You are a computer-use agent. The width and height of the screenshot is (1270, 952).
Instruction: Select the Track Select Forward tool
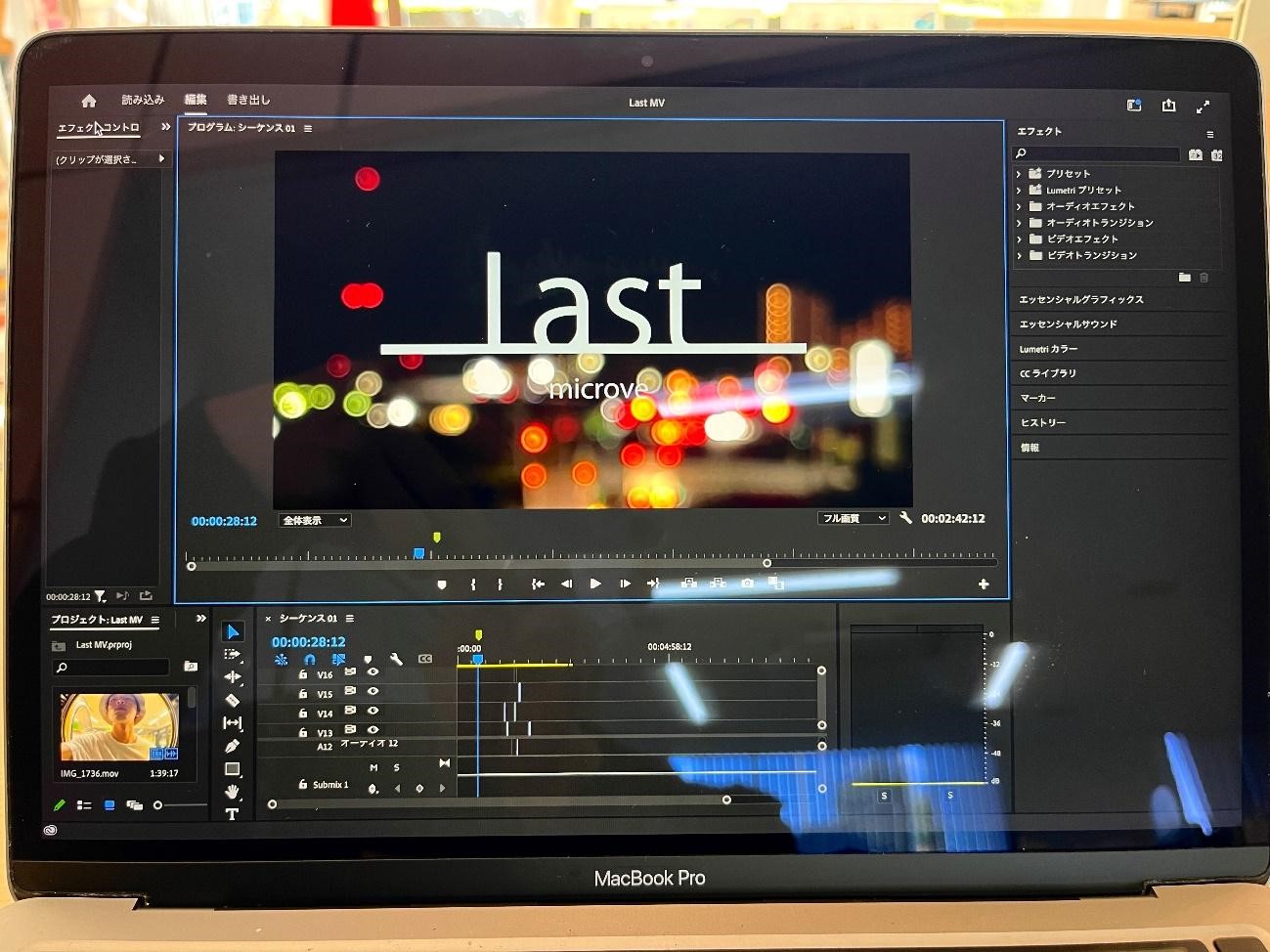pyautogui.click(x=233, y=654)
